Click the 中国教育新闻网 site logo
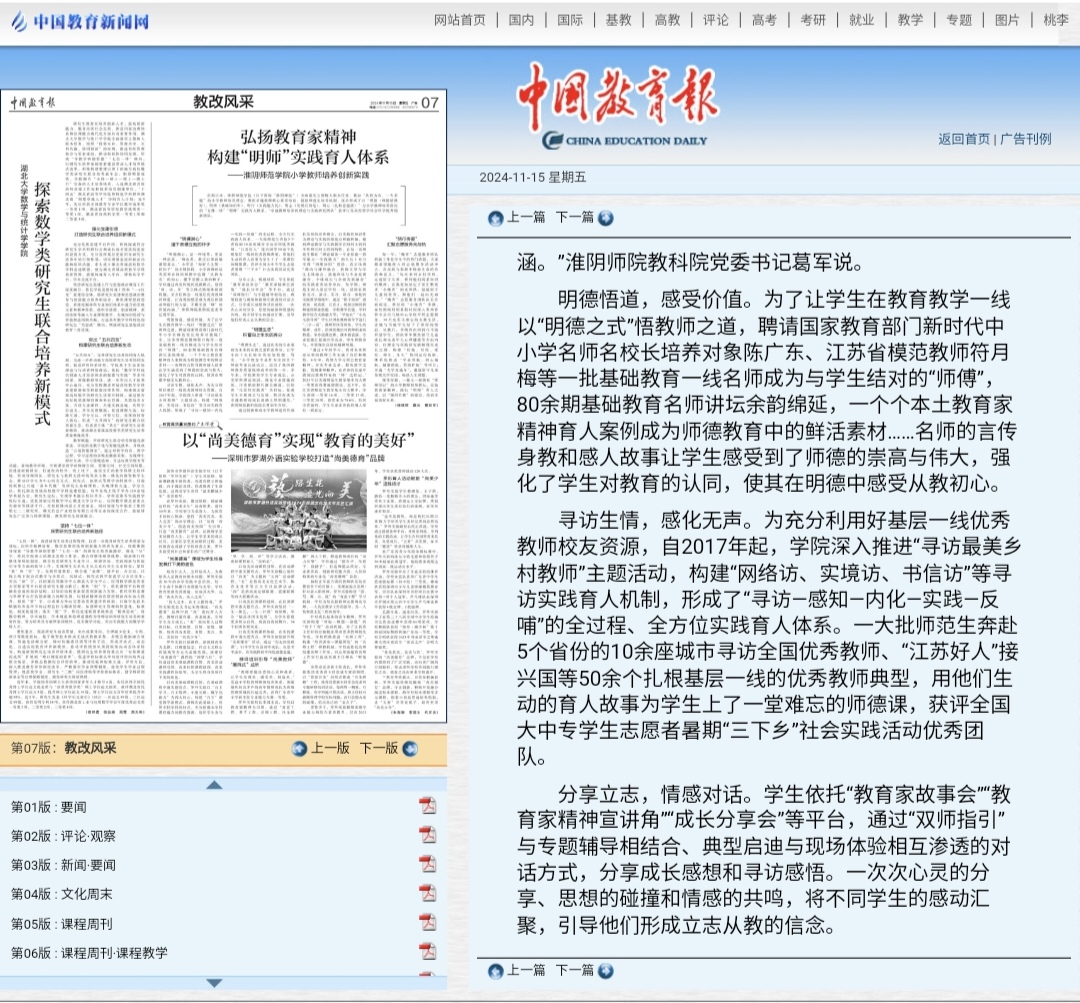The image size is (1080, 1003). point(80,21)
